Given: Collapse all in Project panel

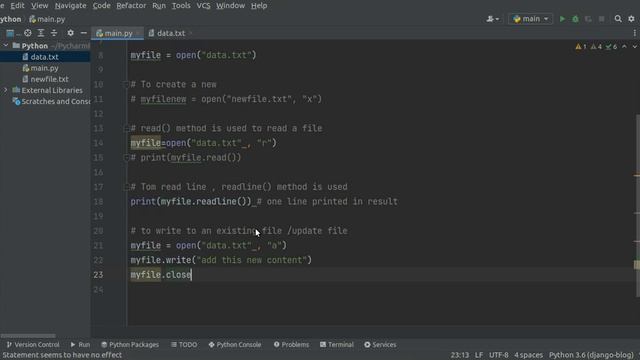Looking at the screenshot, I should pyautogui.click(x=54, y=33).
